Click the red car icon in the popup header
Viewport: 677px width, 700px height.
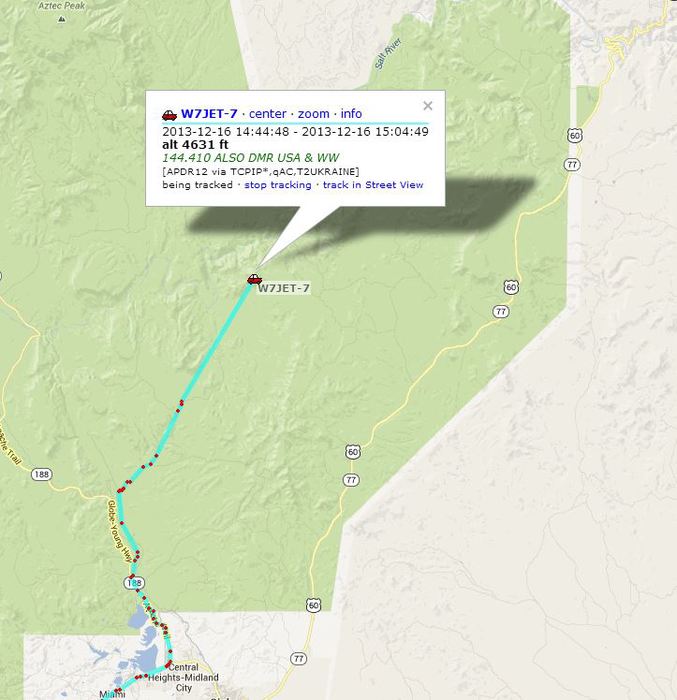169,115
